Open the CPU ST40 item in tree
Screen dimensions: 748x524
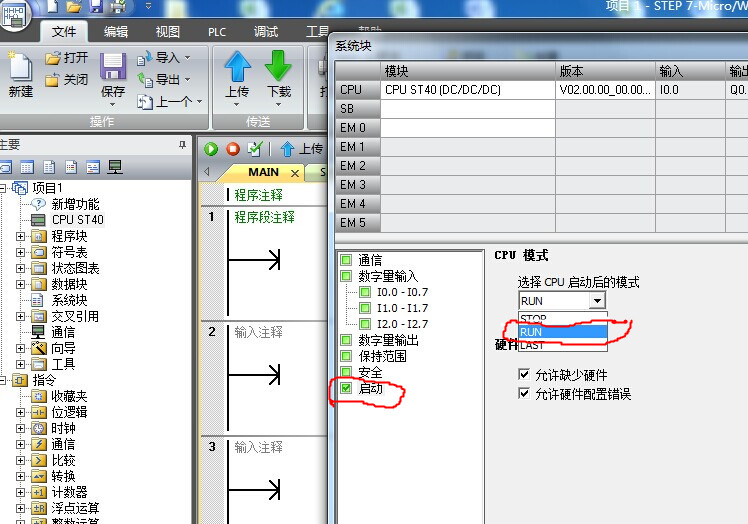[77, 220]
